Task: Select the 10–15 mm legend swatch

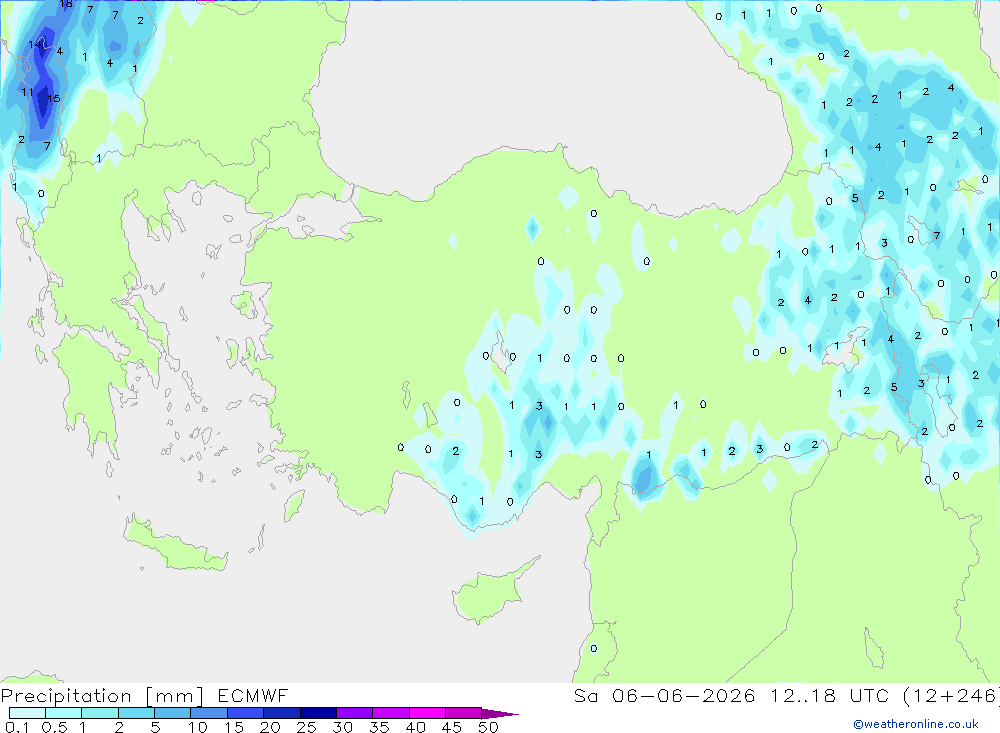Action: pos(209,713)
